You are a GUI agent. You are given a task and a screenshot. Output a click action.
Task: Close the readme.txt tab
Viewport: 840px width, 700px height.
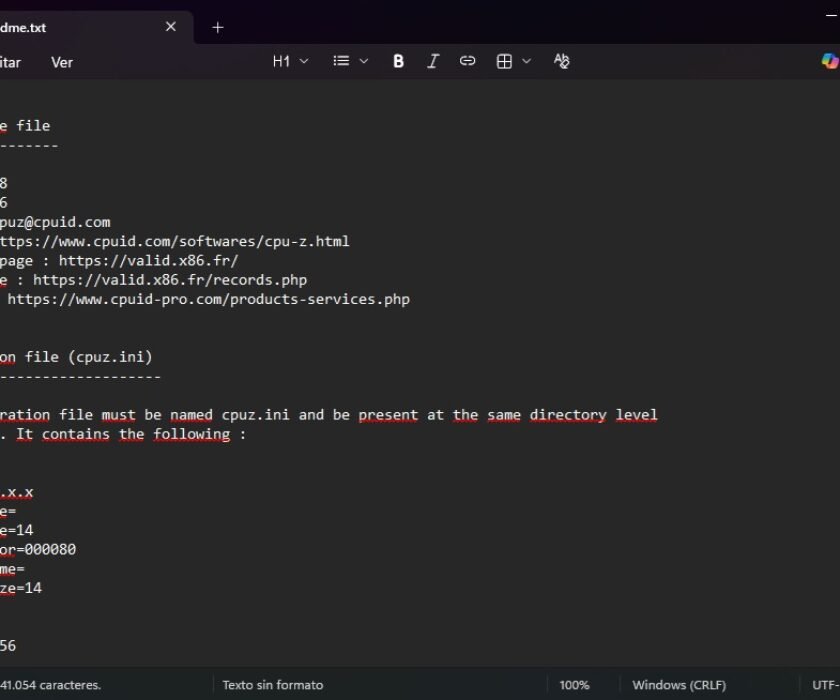171,27
